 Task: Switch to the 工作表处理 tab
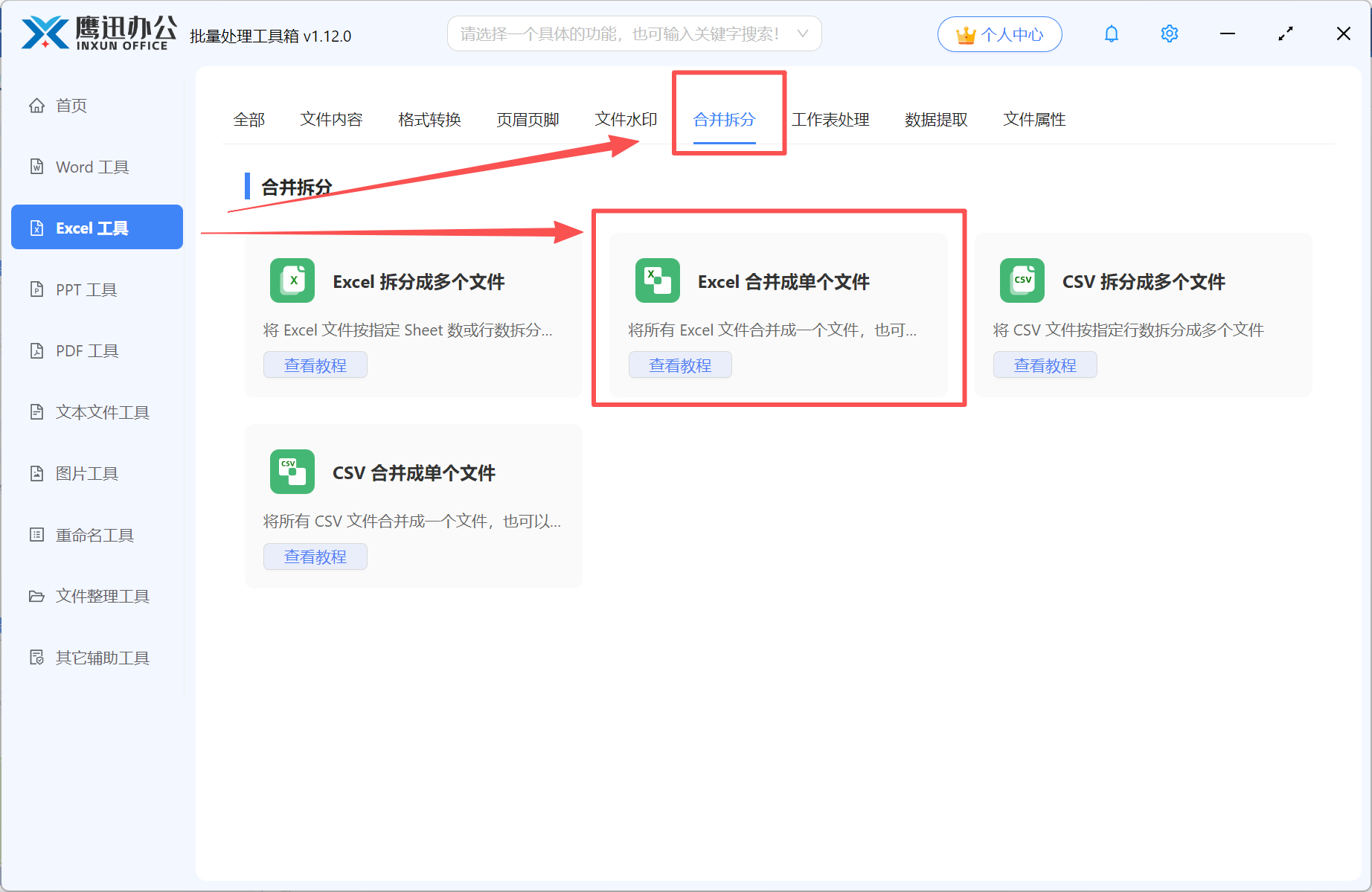click(831, 119)
